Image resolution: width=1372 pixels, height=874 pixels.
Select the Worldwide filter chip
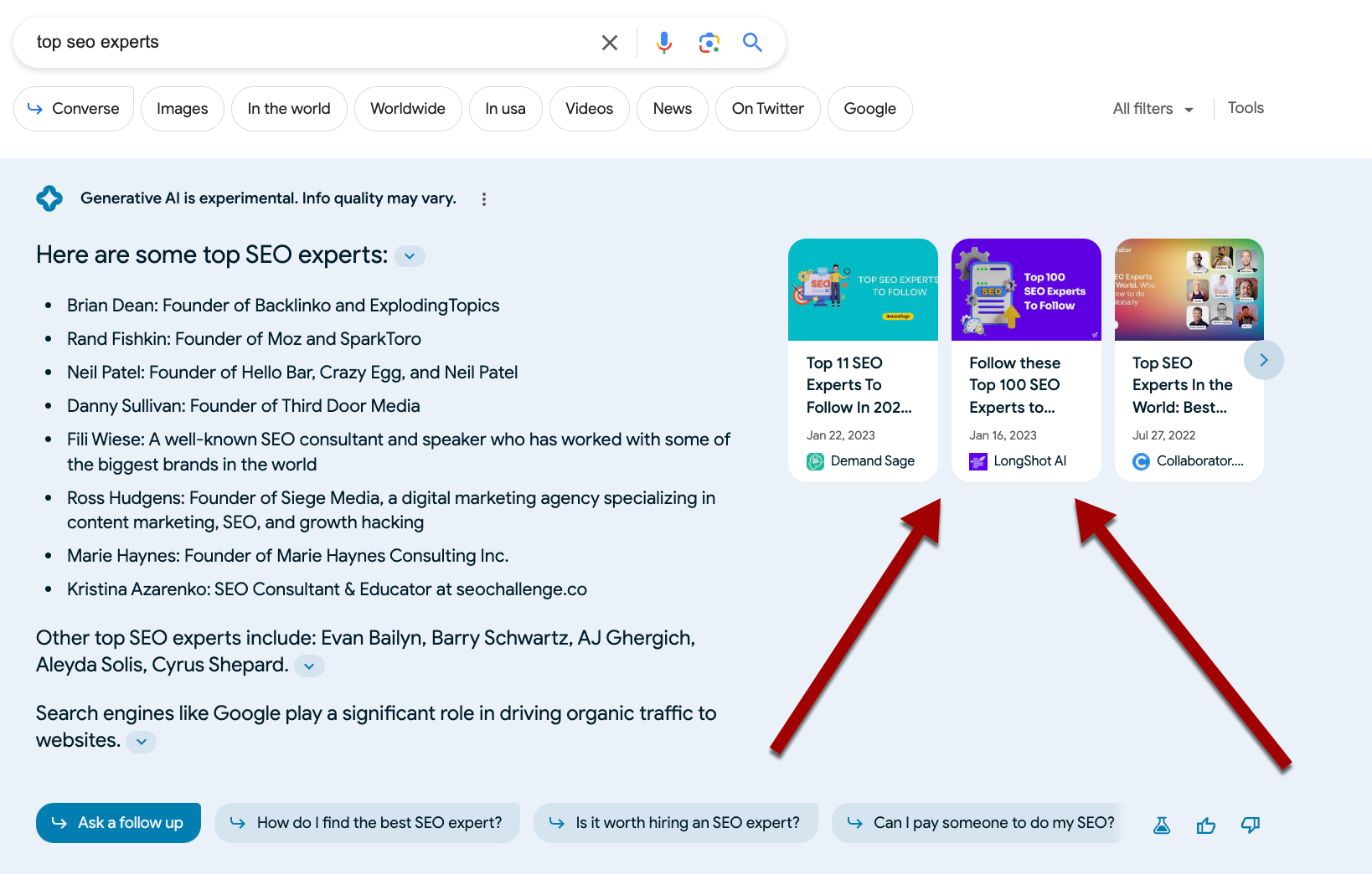tap(408, 109)
